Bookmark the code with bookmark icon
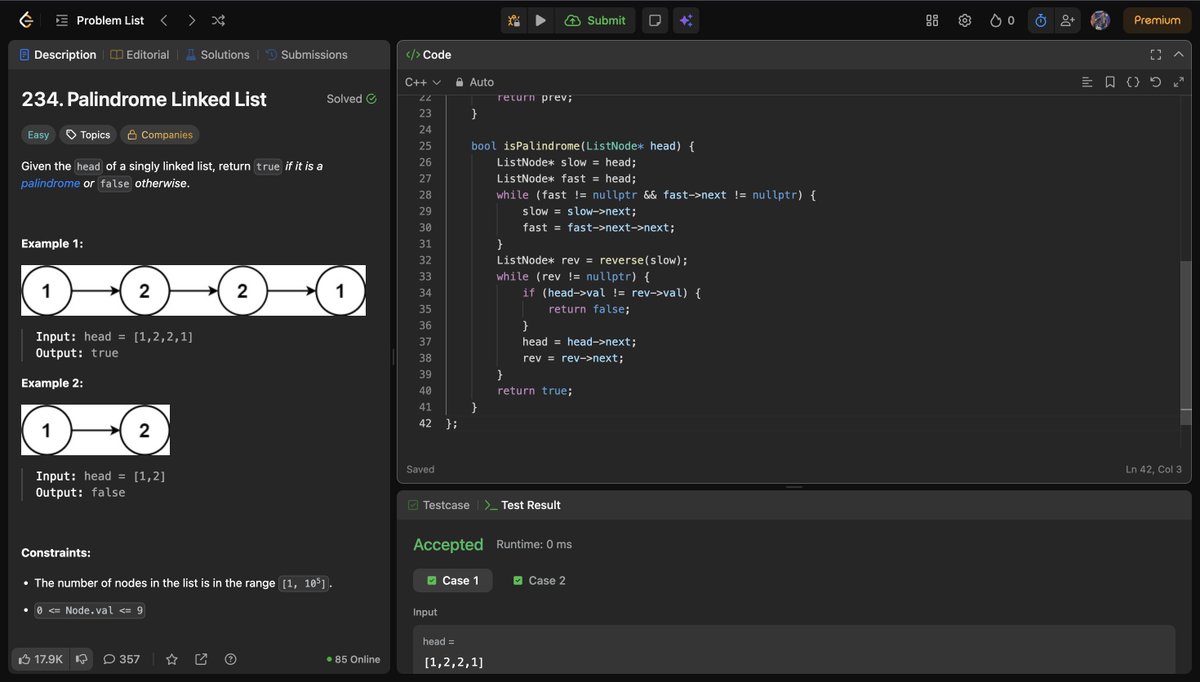Screen dimensions: 1200x682 1110,82
